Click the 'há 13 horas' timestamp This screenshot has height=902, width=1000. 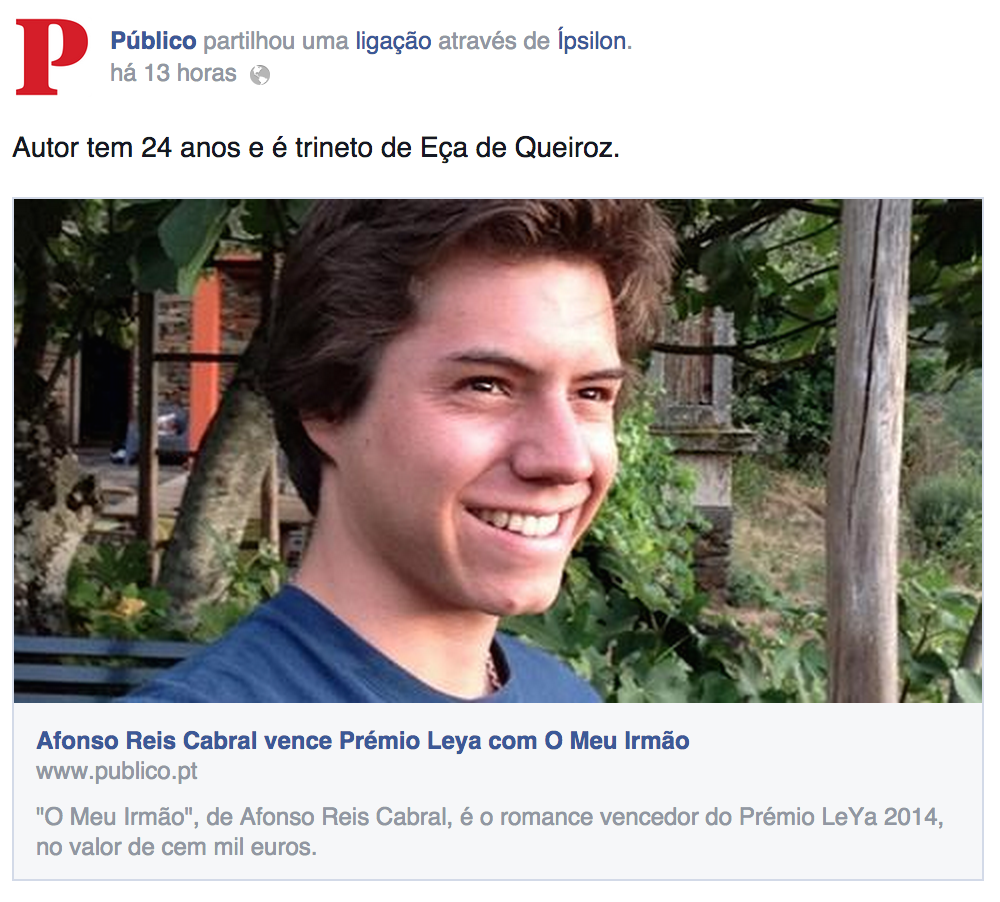click(173, 73)
